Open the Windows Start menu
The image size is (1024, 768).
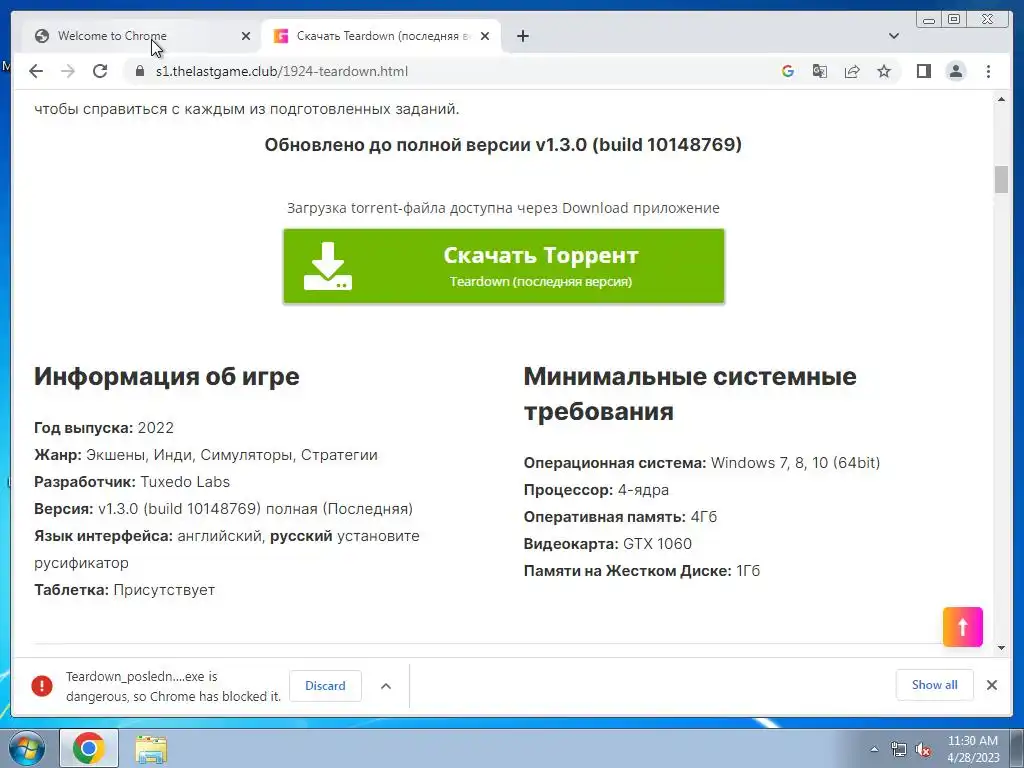(25, 748)
